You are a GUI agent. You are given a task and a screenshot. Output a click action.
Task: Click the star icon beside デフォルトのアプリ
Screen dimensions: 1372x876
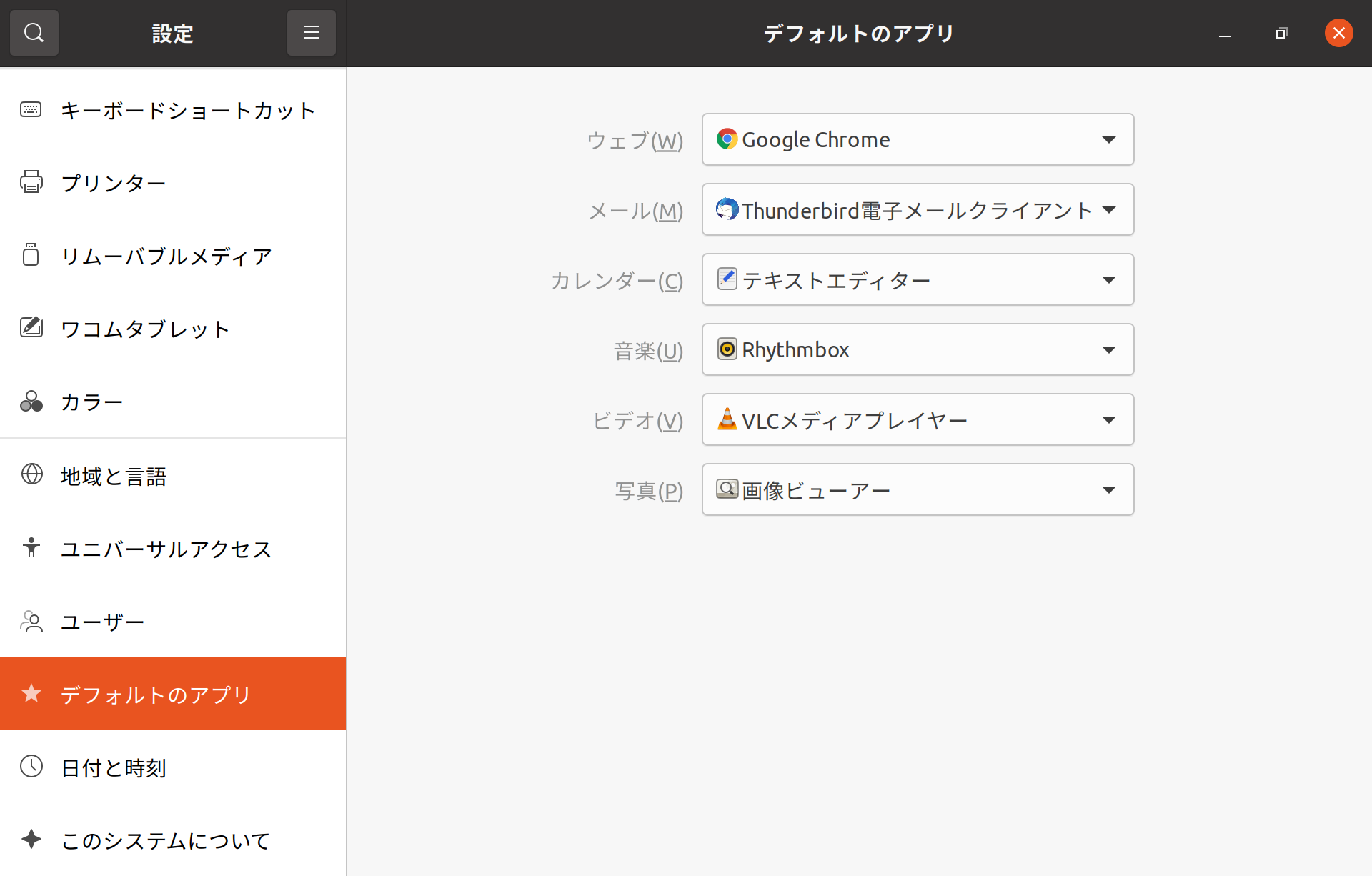pos(31,693)
